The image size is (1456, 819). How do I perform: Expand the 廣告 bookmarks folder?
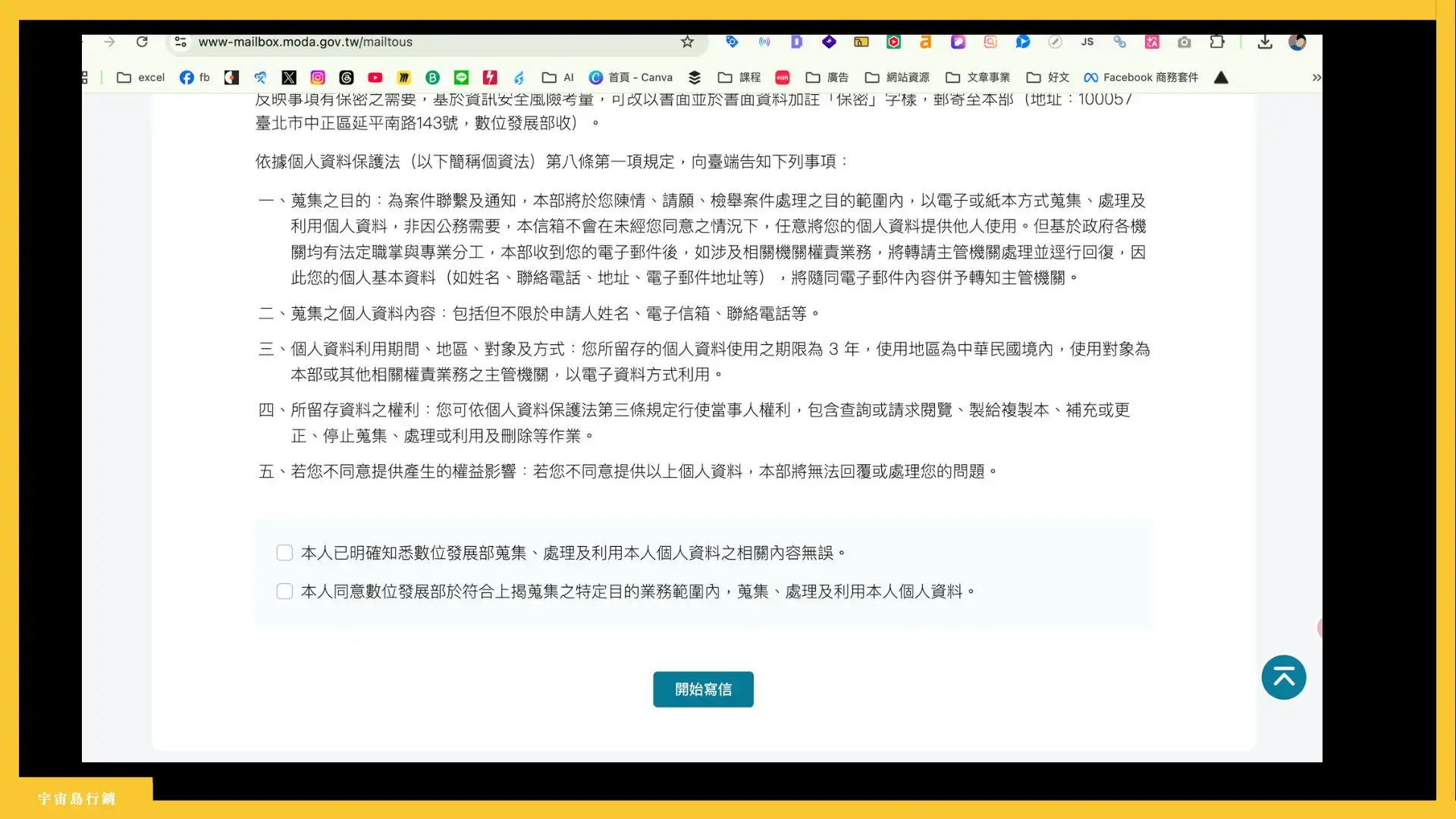pyautogui.click(x=827, y=77)
